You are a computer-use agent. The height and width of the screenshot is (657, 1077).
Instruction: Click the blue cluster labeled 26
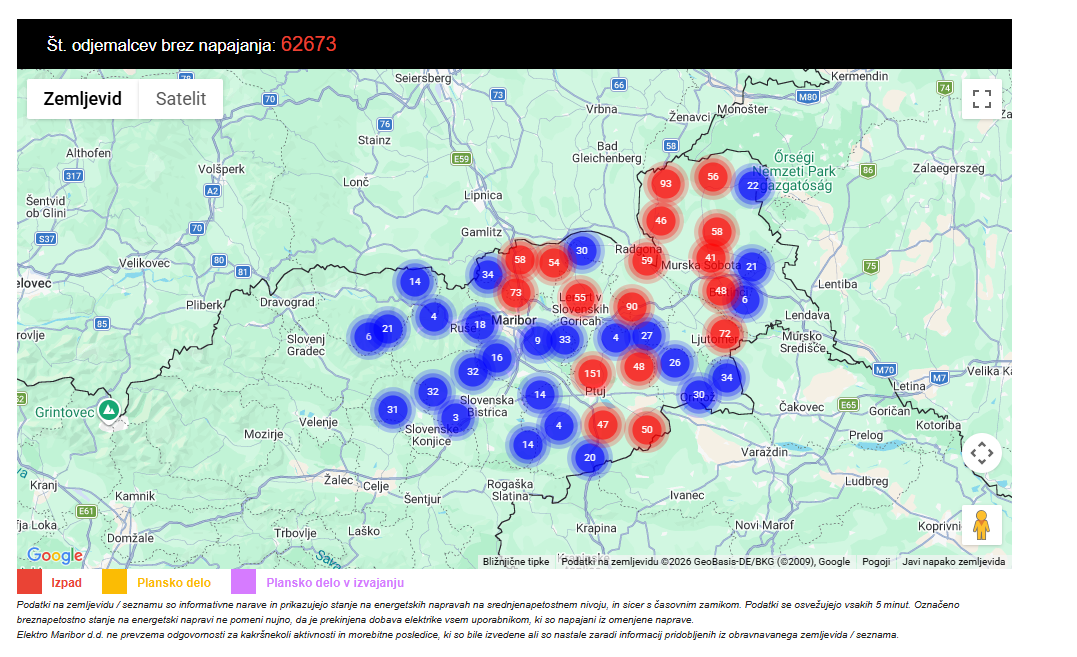coord(675,362)
